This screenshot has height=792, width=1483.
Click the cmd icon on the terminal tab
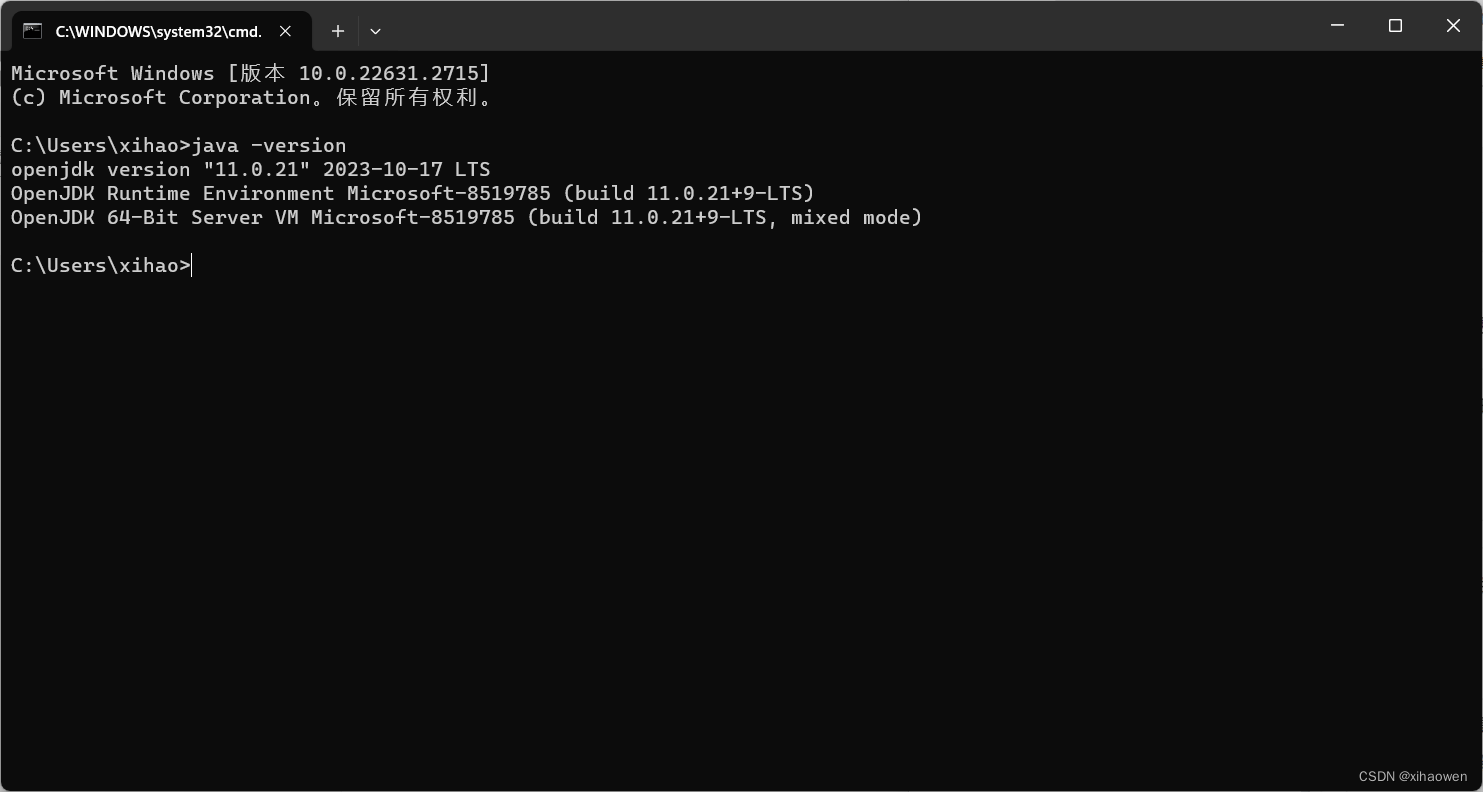(33, 30)
